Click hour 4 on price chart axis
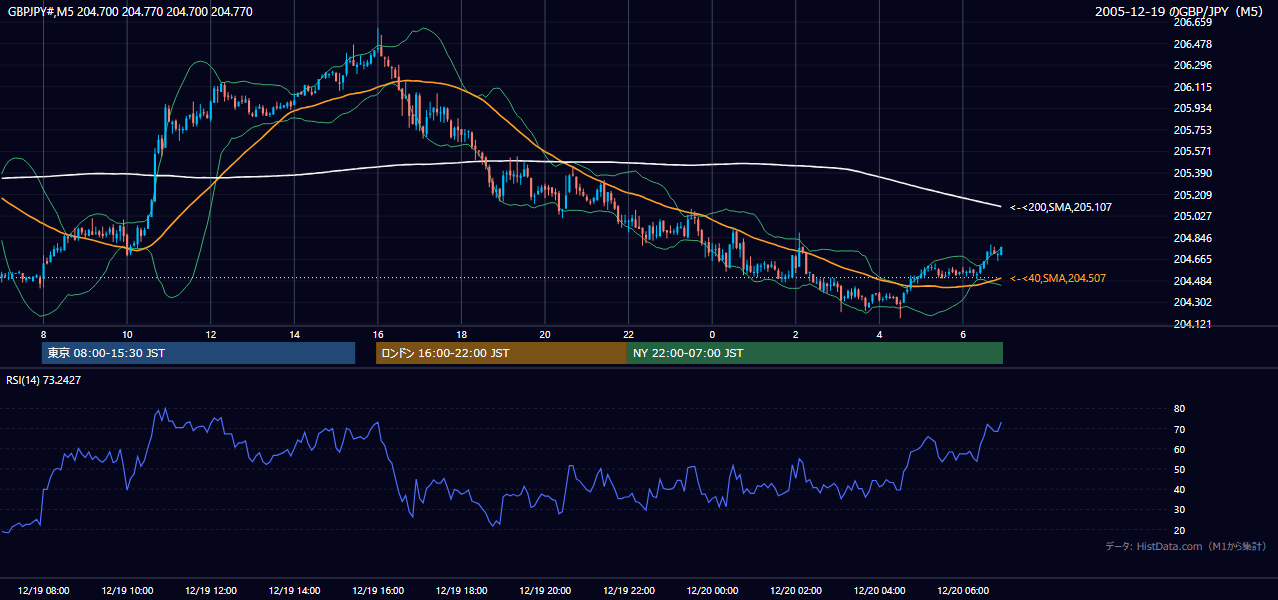This screenshot has height=600, width=1278. [879, 334]
